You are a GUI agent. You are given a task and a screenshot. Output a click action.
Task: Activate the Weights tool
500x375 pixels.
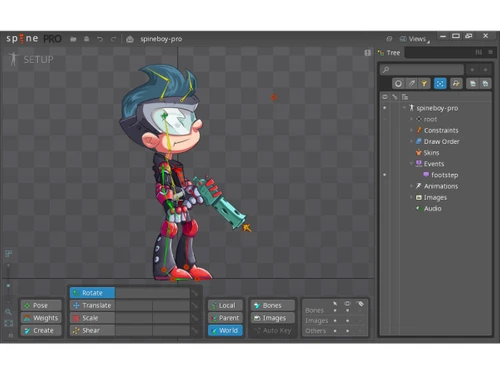(x=41, y=318)
